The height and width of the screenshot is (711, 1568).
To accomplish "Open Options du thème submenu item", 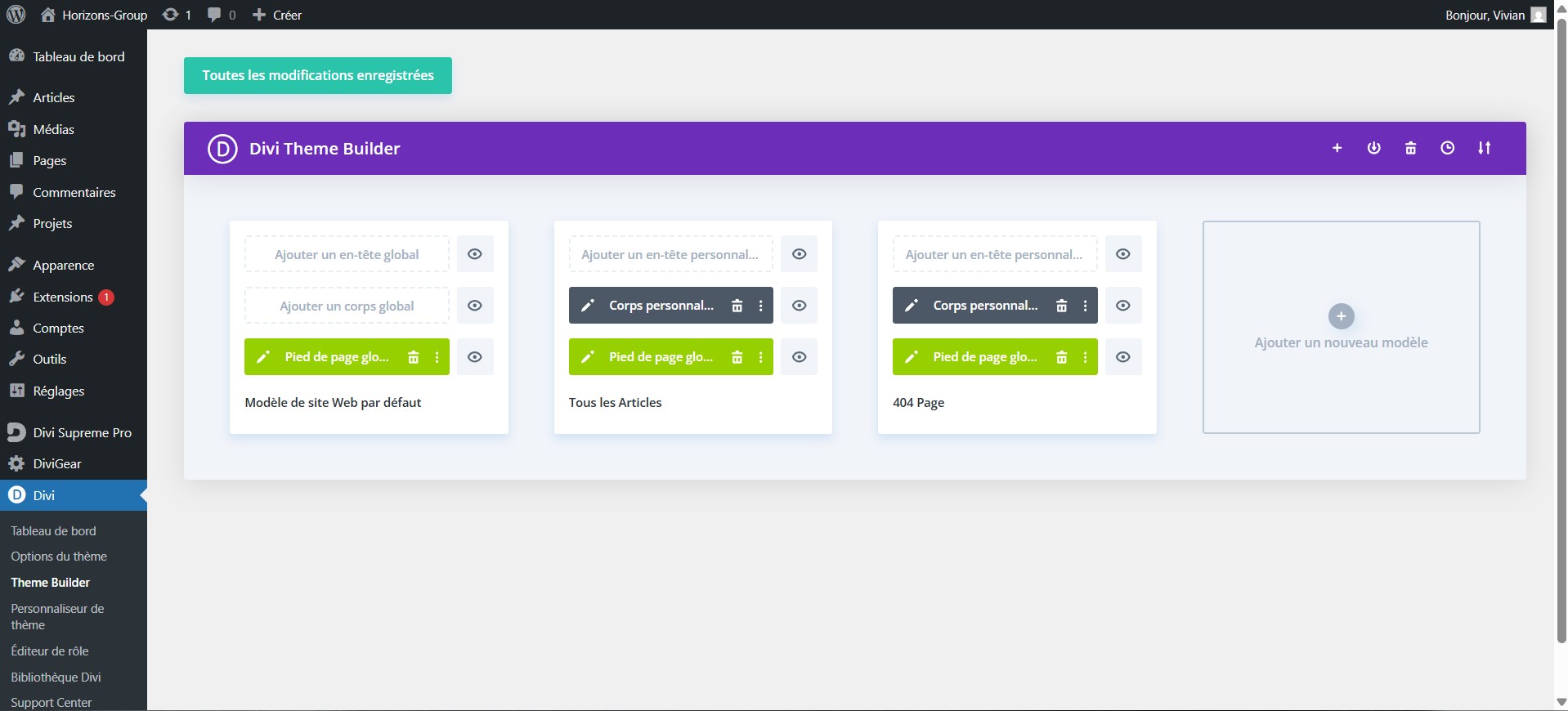I will 59,557.
